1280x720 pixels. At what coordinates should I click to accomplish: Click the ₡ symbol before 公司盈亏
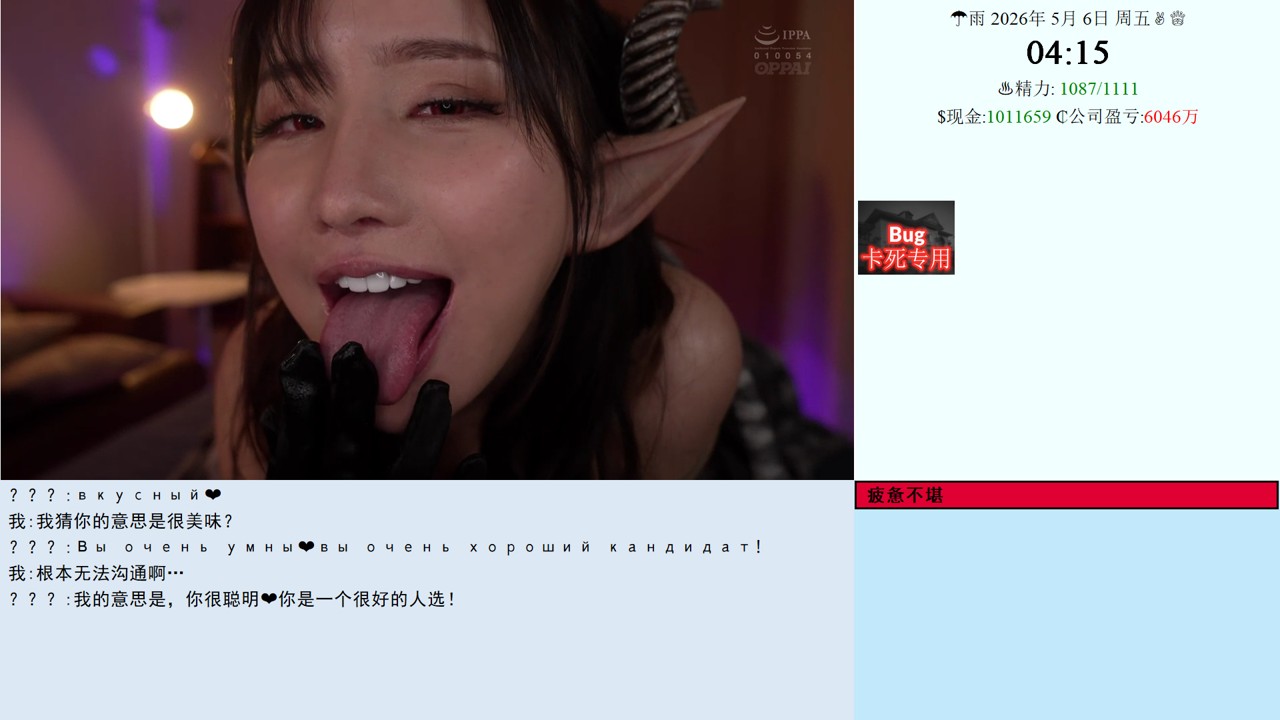[x=1061, y=117]
